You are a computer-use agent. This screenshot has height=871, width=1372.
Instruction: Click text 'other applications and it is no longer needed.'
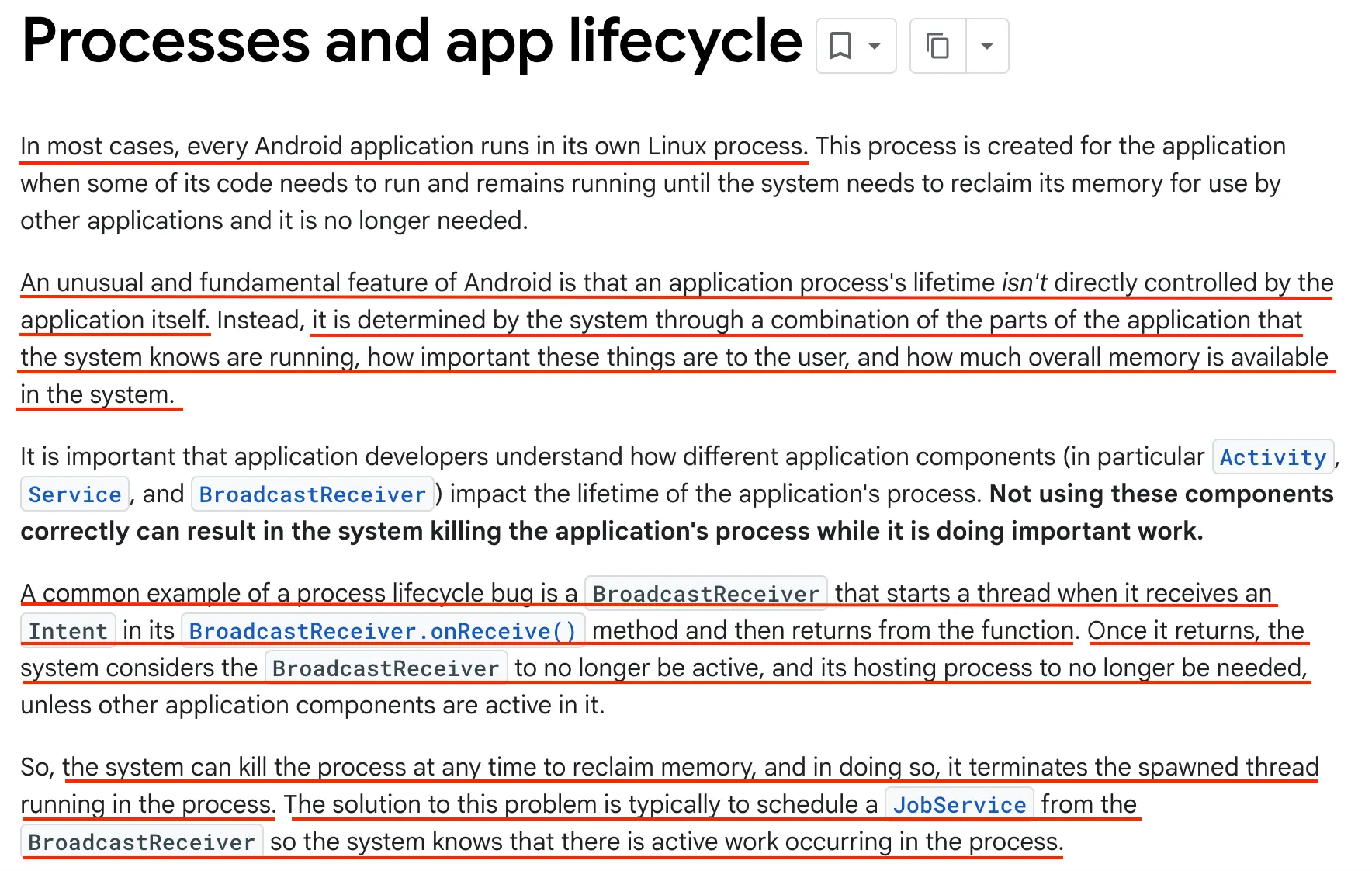274,220
